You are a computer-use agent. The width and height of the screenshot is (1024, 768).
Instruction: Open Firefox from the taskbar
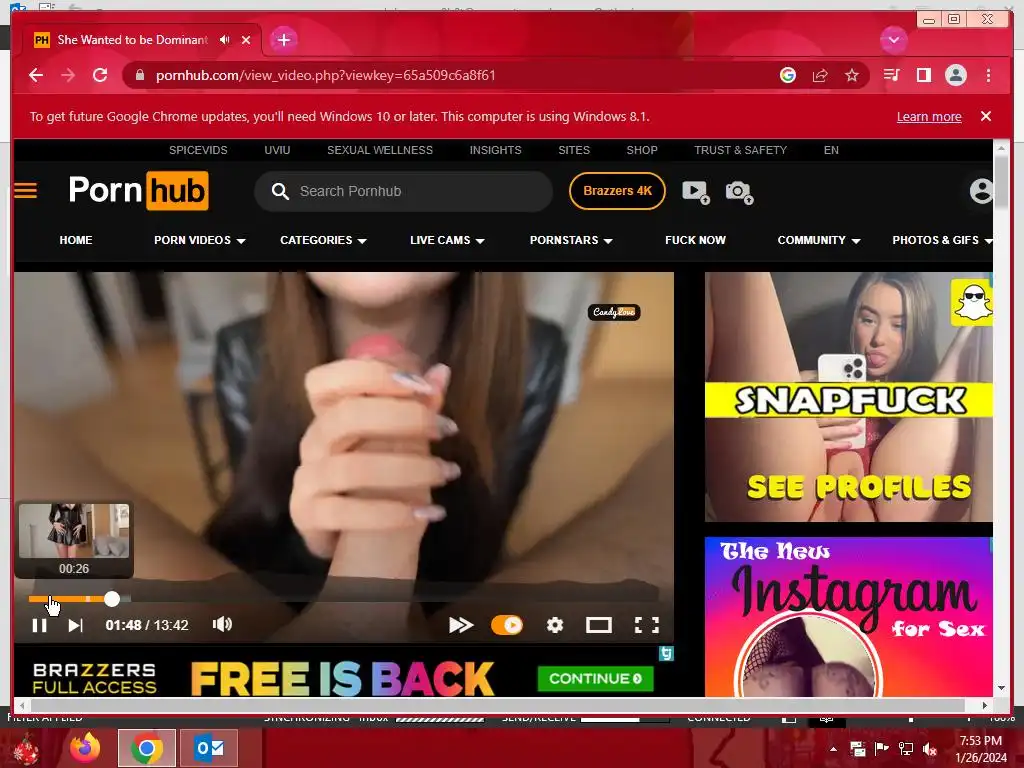click(x=85, y=748)
